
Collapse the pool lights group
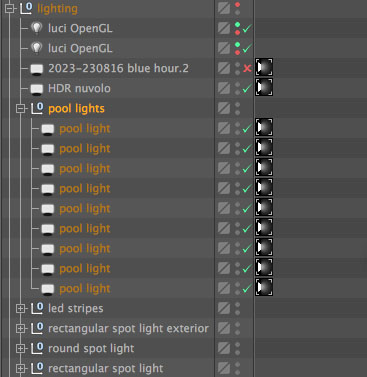pyautogui.click(x=21, y=109)
